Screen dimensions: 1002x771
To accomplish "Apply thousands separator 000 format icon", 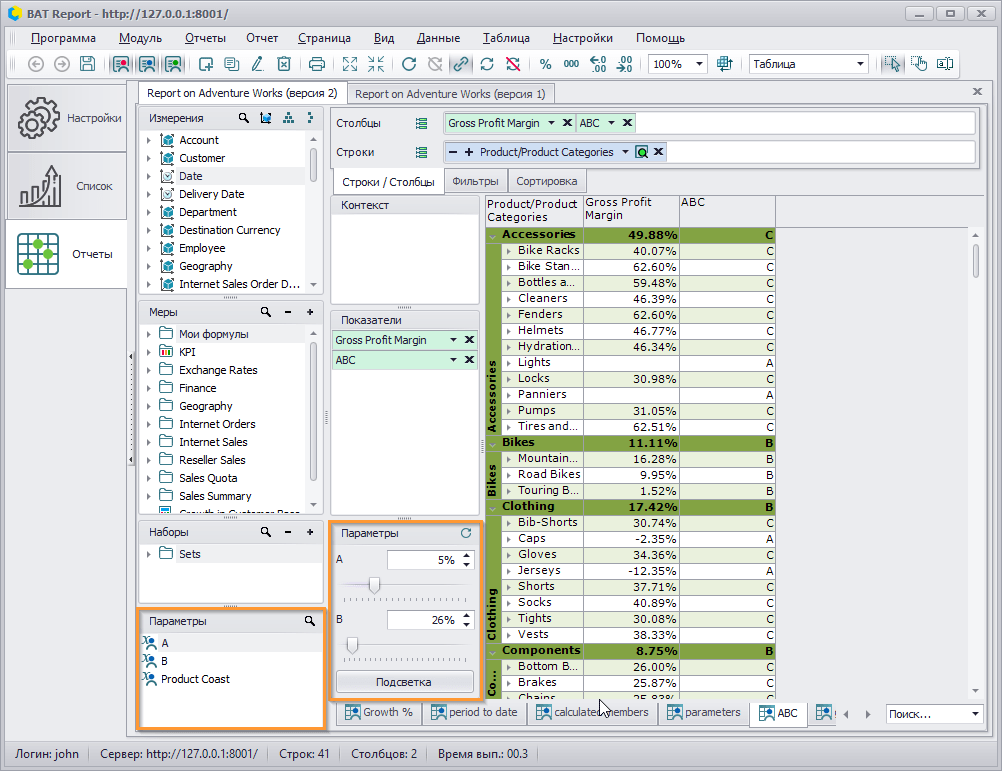I will tap(571, 64).
